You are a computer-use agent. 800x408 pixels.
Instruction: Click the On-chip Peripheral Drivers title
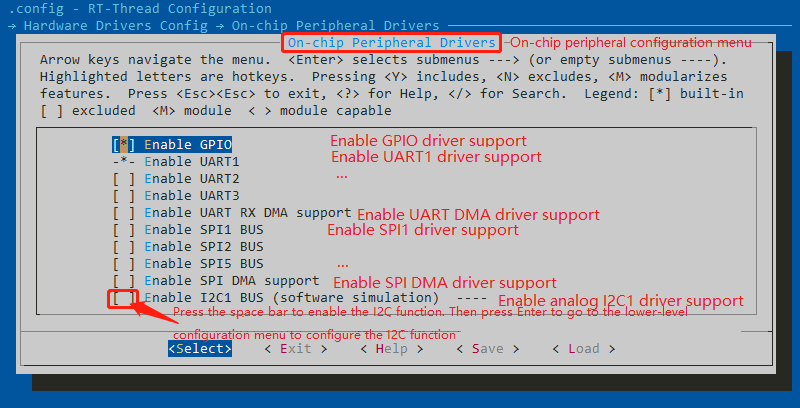click(391, 43)
